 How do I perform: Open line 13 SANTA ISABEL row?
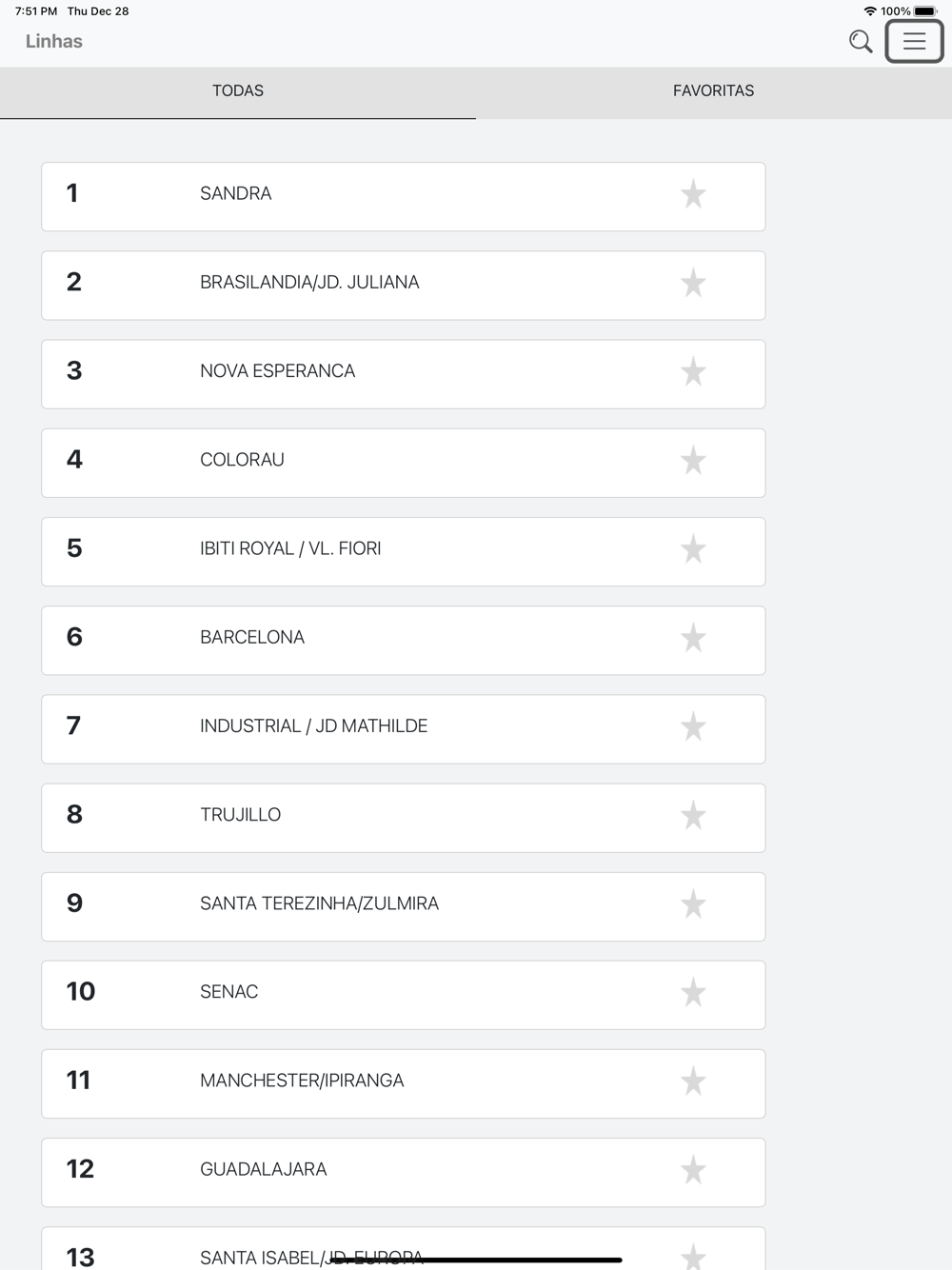238,1252
